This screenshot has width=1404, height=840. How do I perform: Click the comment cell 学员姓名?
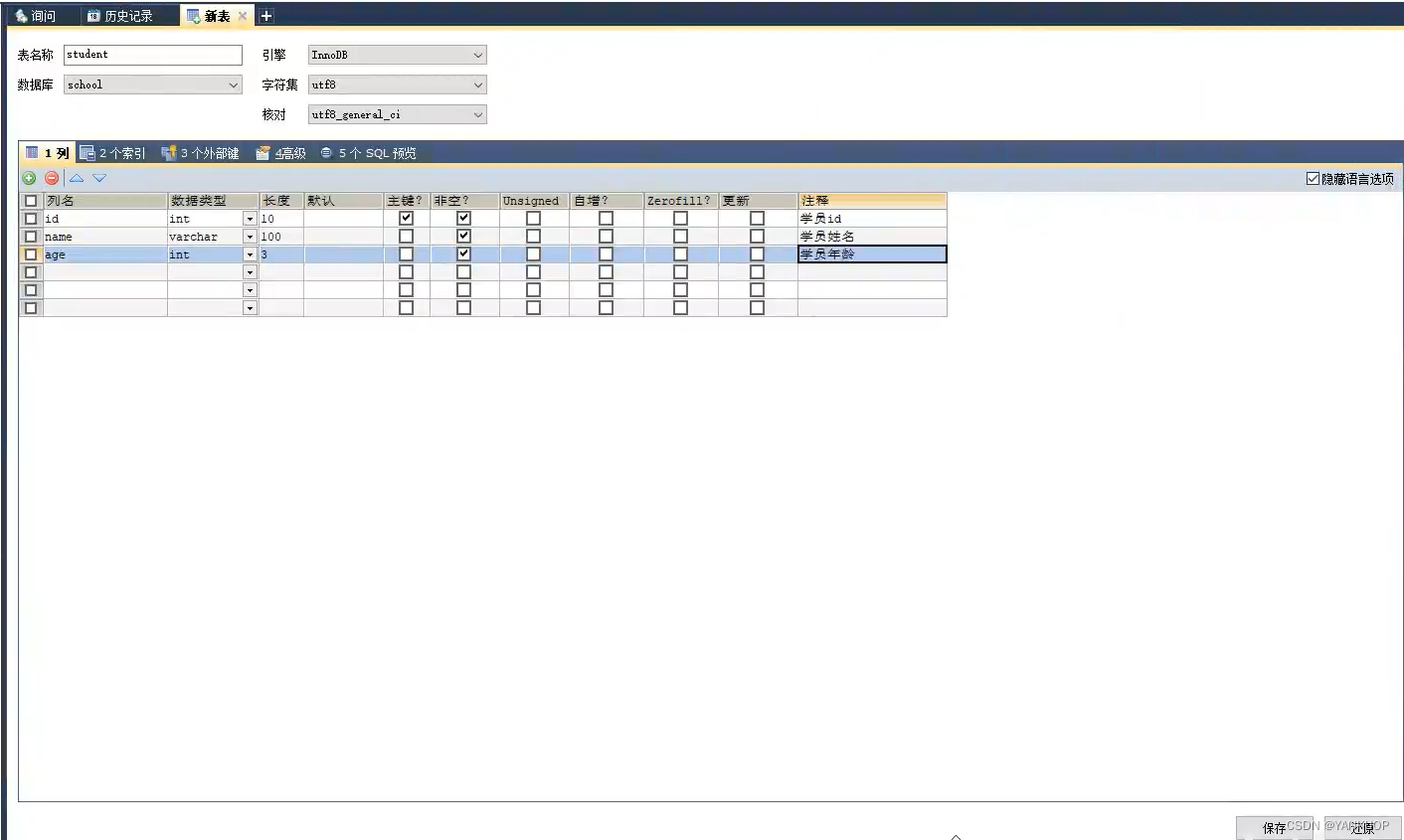pos(872,237)
